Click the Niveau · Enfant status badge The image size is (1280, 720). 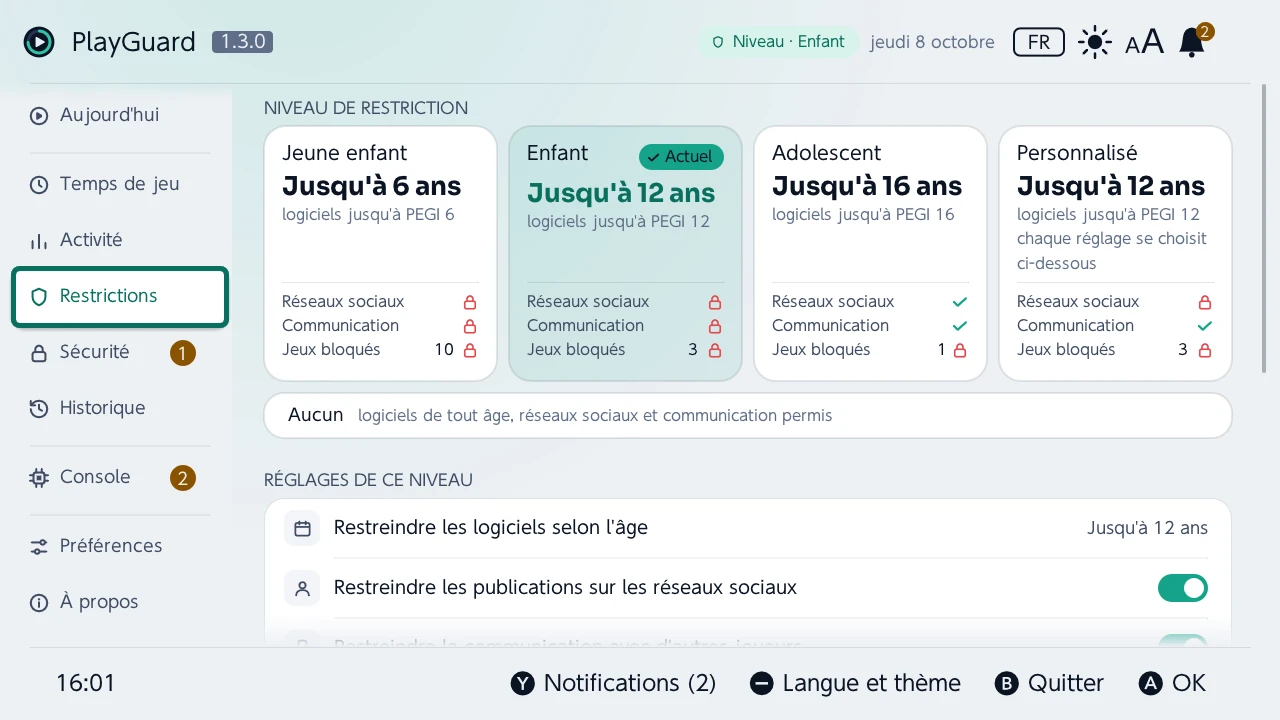click(778, 42)
